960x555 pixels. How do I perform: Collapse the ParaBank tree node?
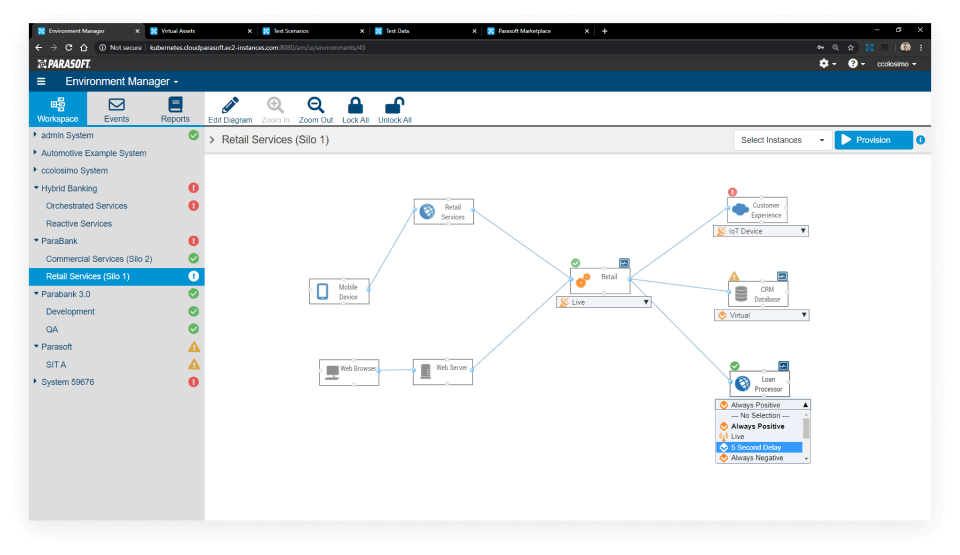point(36,241)
